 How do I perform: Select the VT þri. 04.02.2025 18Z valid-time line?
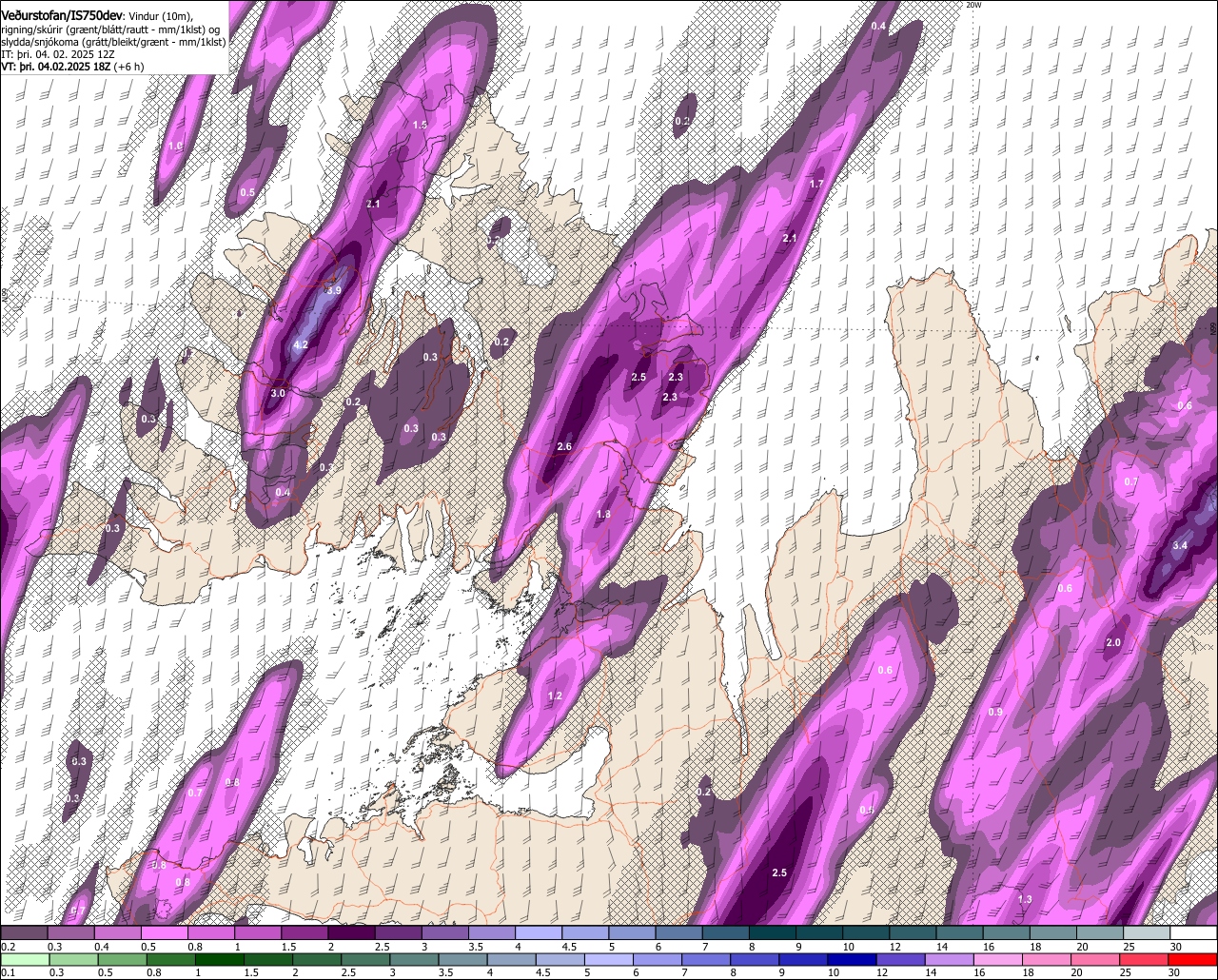point(73,67)
